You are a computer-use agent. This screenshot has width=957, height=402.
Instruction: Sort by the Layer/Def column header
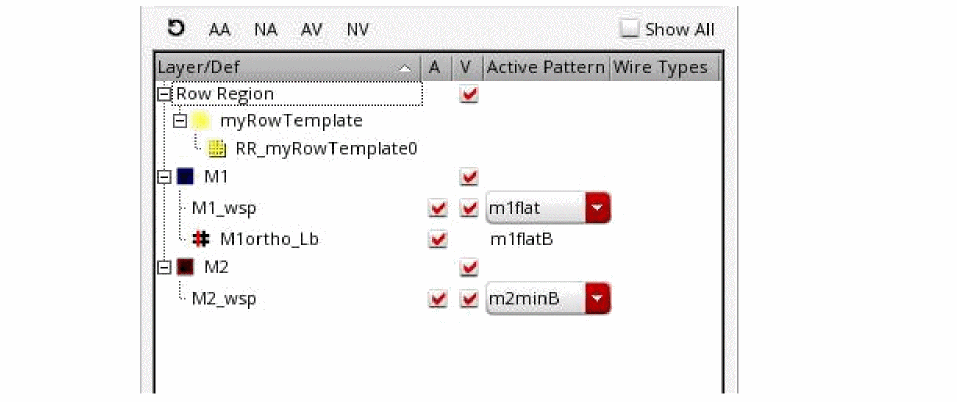280,68
